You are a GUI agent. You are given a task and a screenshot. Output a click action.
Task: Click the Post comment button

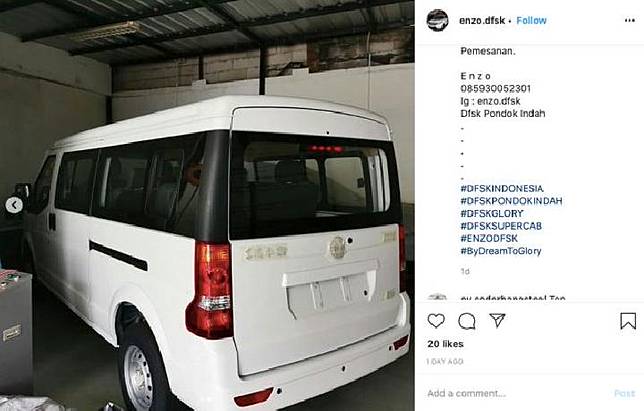point(624,393)
